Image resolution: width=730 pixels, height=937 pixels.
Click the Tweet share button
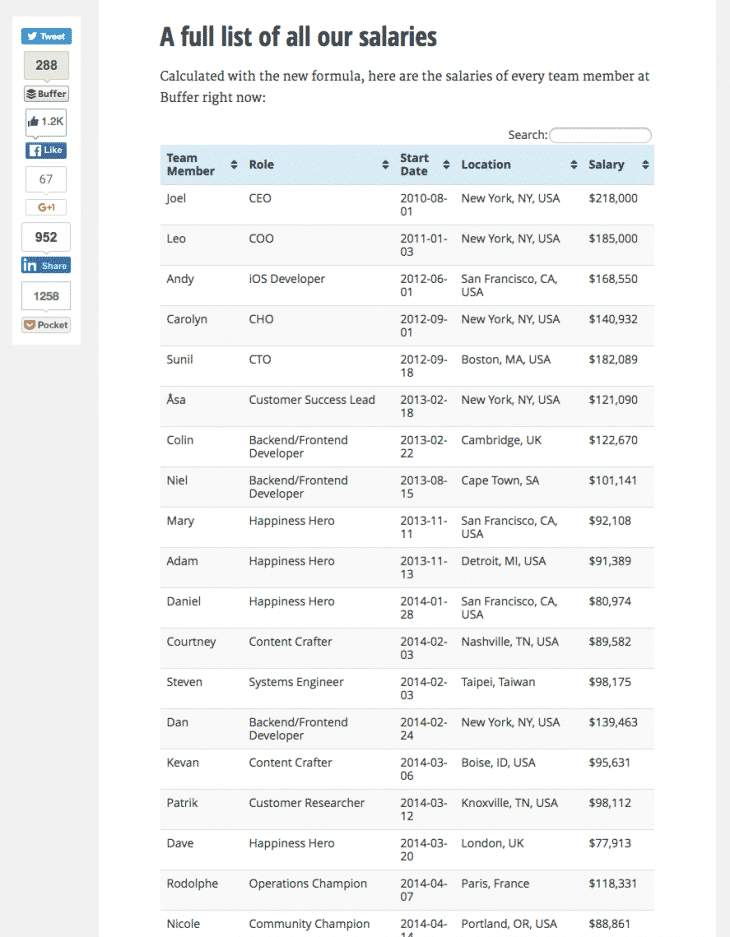tap(46, 36)
